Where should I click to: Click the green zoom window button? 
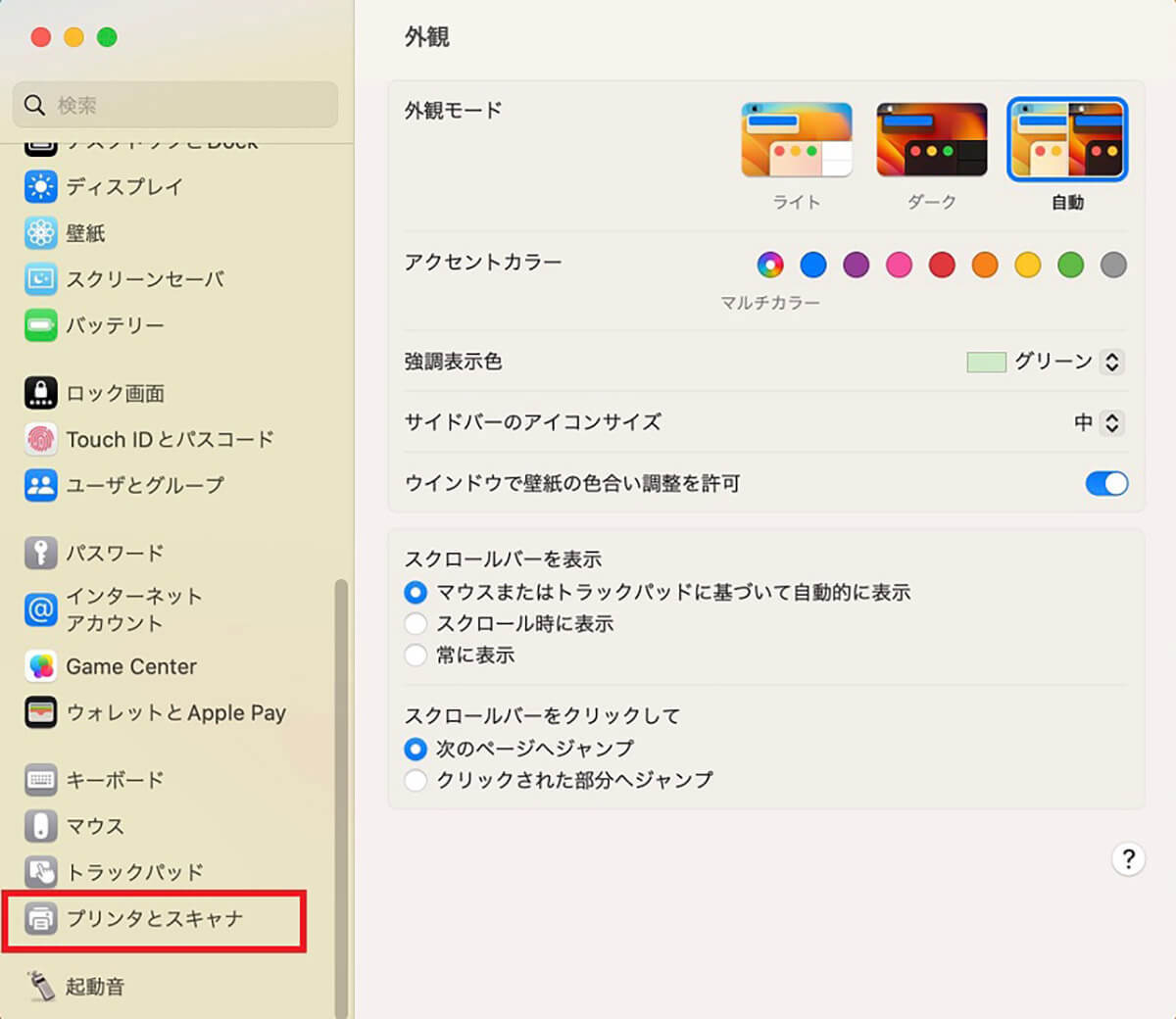pos(107,37)
